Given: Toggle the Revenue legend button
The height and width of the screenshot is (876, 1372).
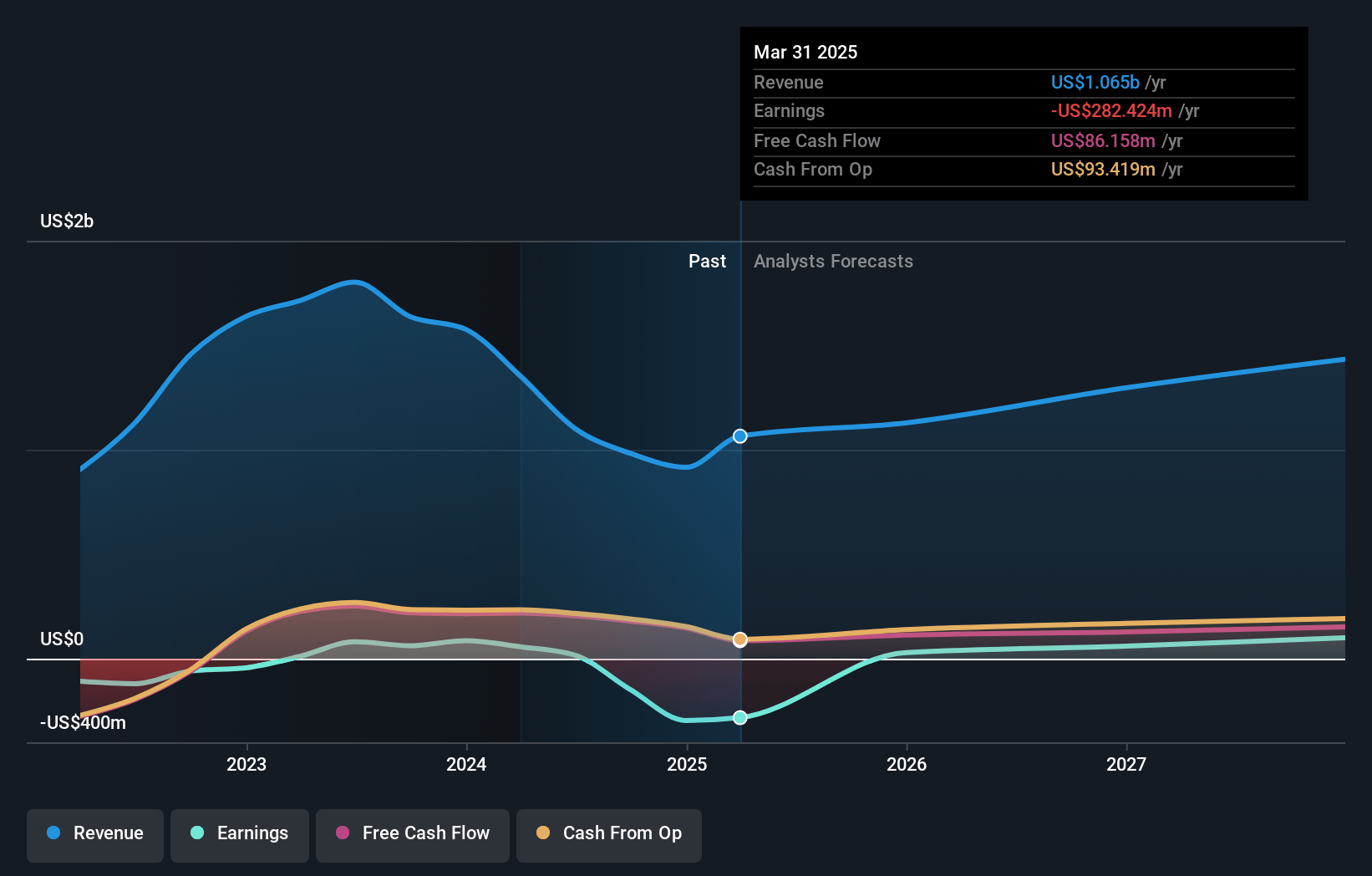Looking at the screenshot, I should pyautogui.click(x=95, y=835).
